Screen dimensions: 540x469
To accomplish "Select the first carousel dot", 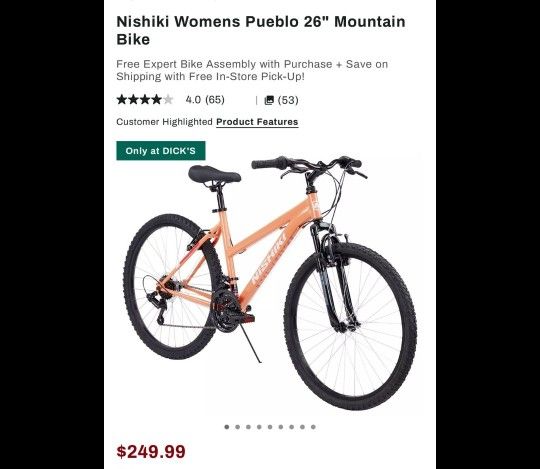I will coord(227,427).
